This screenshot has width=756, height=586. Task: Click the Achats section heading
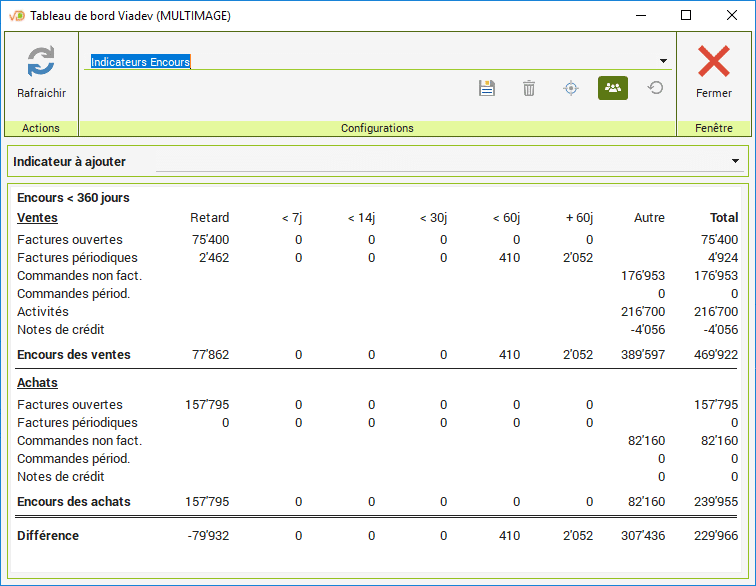(x=37, y=383)
